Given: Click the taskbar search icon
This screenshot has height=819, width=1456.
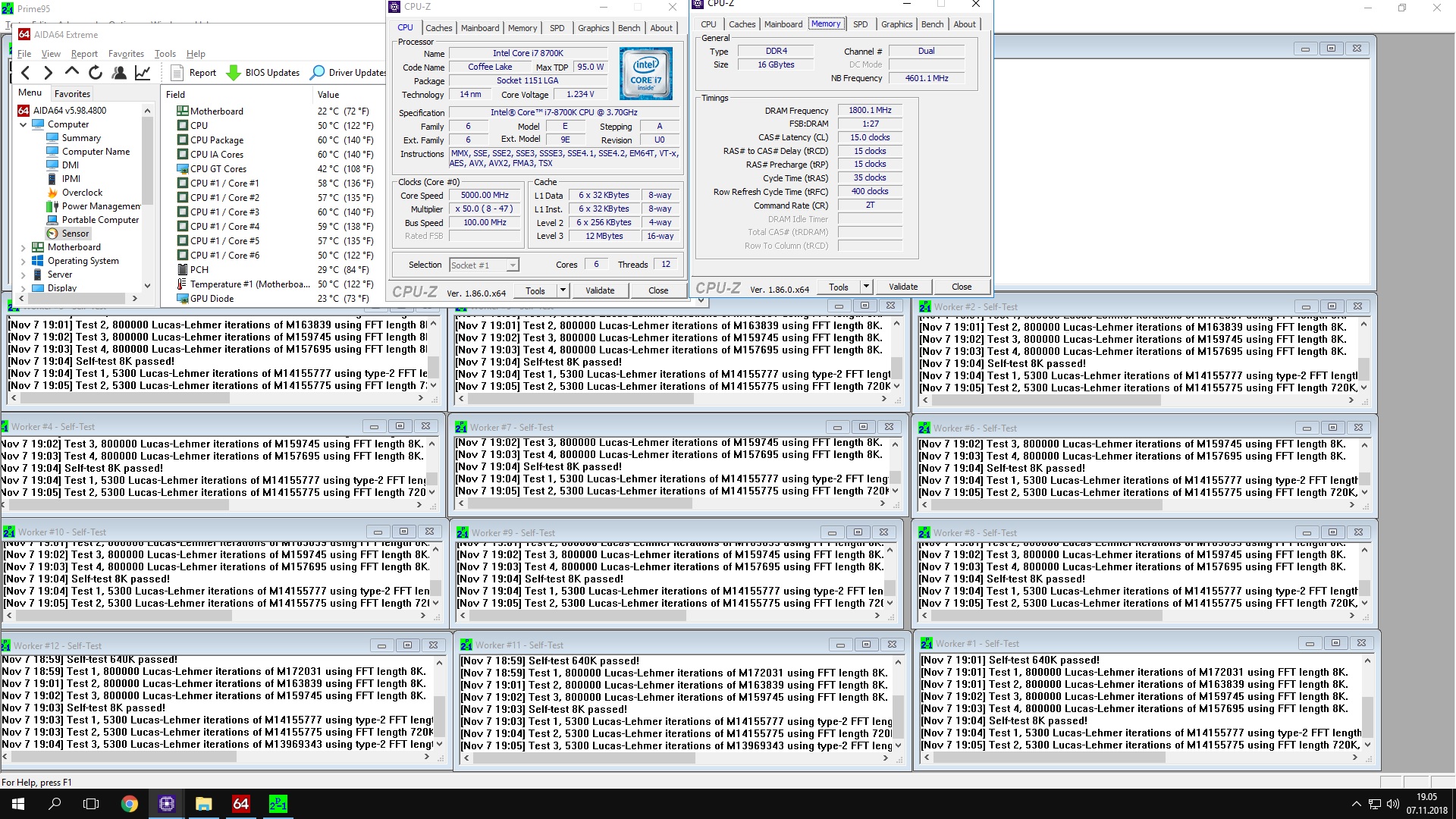Looking at the screenshot, I should point(55,804).
